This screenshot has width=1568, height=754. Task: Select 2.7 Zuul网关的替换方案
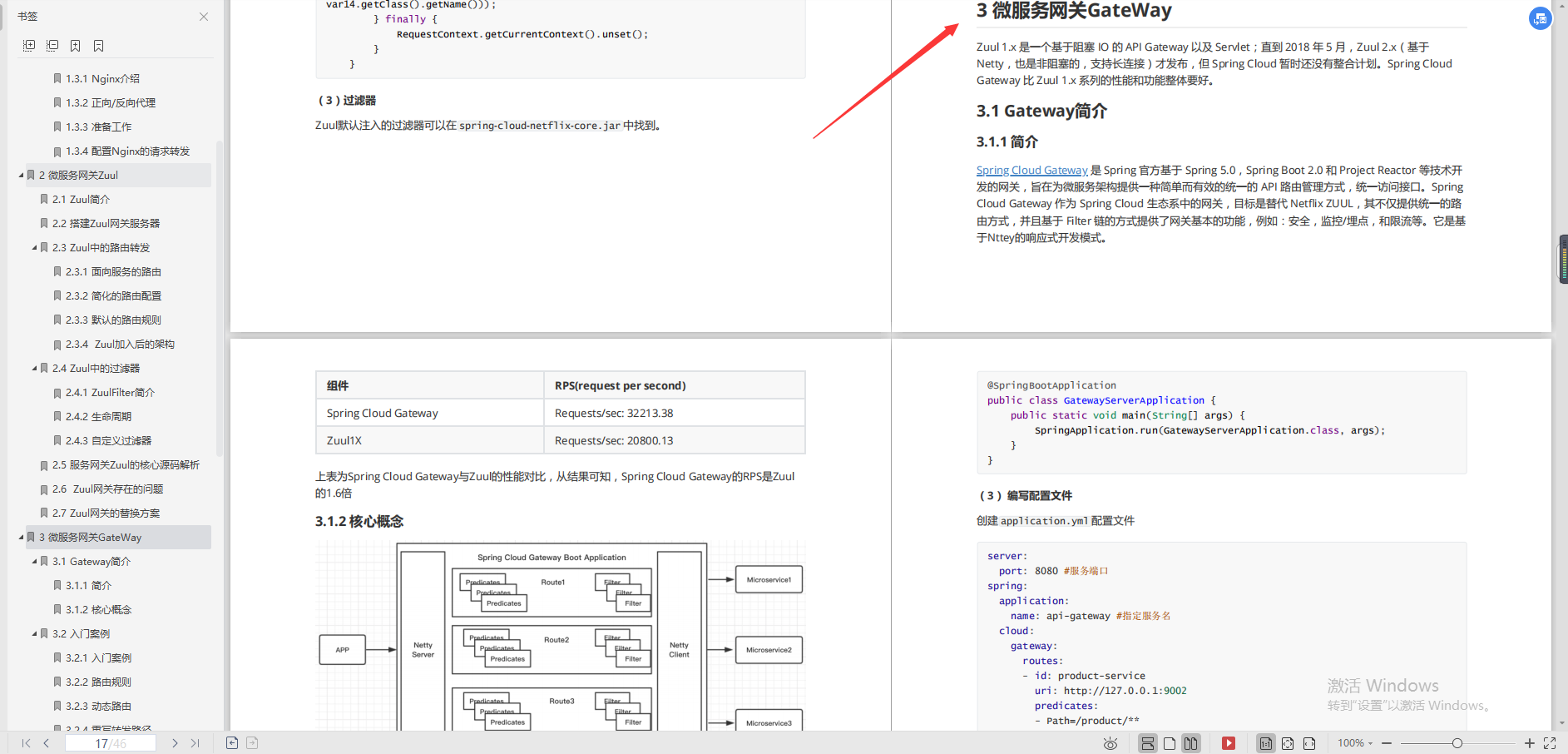(x=106, y=513)
